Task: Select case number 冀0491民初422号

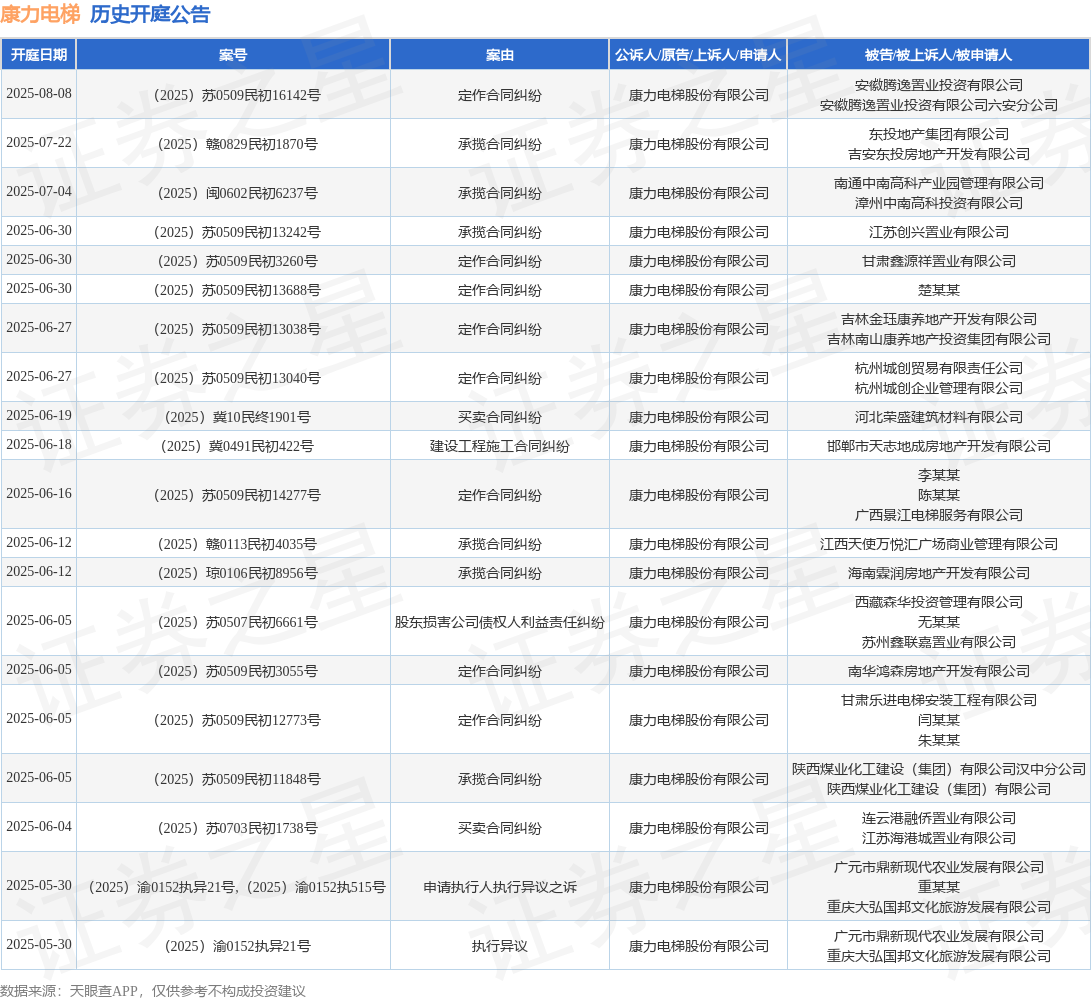Action: click(237, 446)
